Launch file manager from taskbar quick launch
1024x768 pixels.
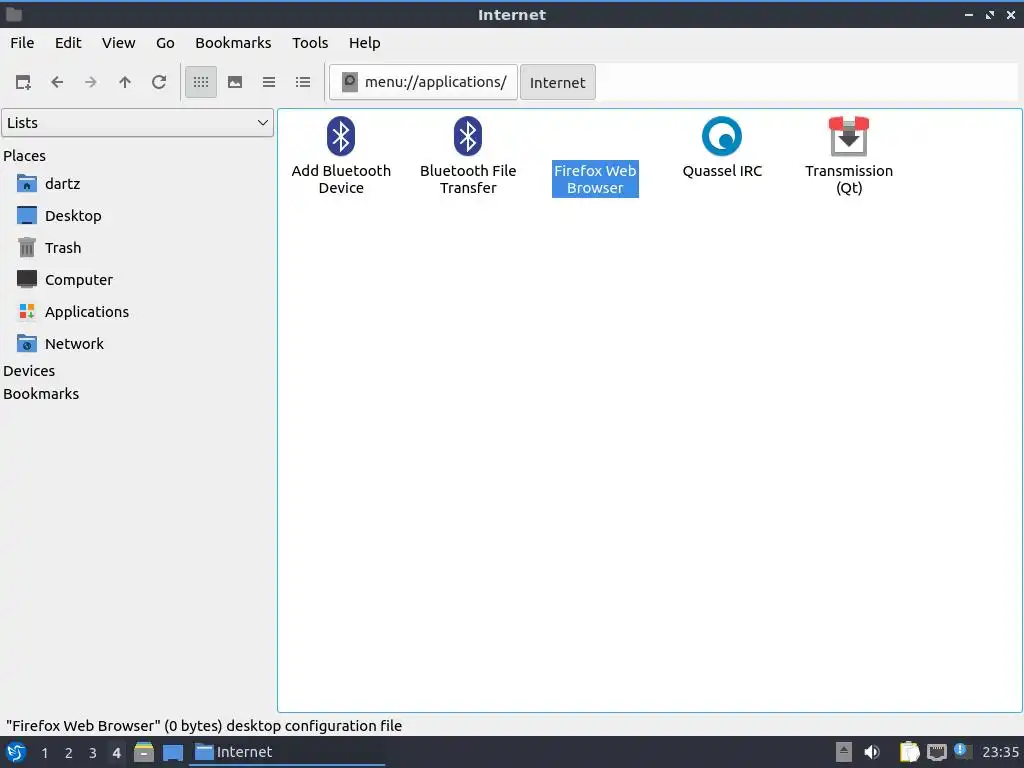coord(144,752)
